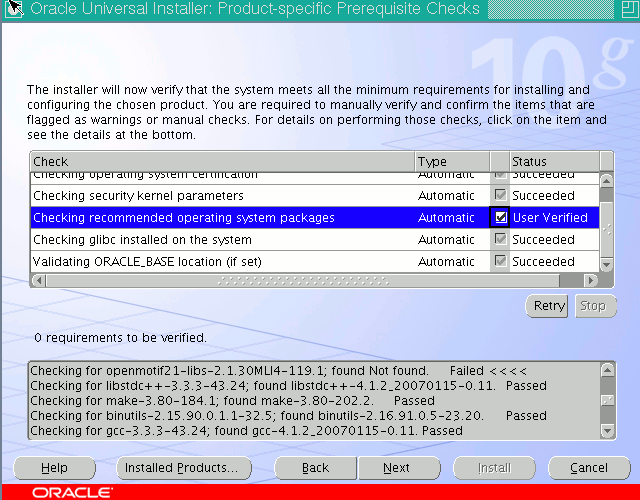
Task: Click the maximize icon in title bar
Action: (x=629, y=9)
